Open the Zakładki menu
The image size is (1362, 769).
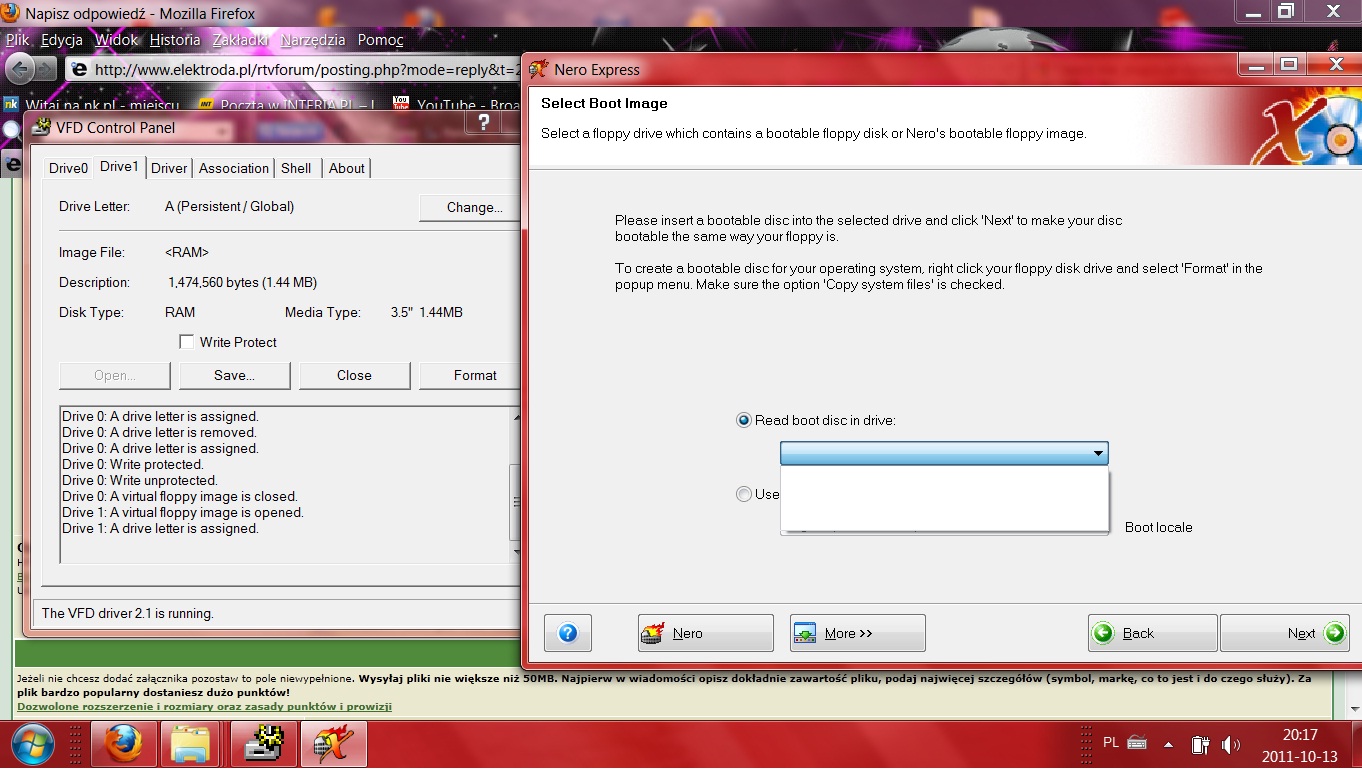click(241, 40)
